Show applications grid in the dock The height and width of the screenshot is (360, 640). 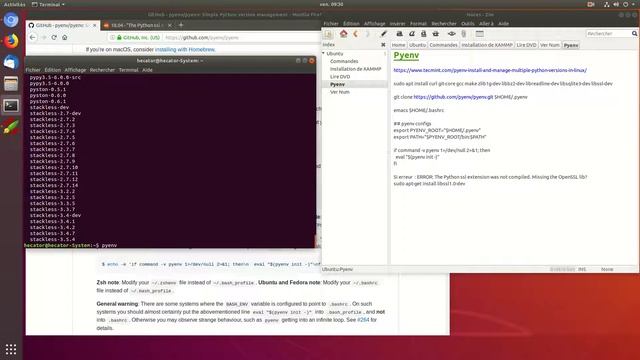[11, 349]
